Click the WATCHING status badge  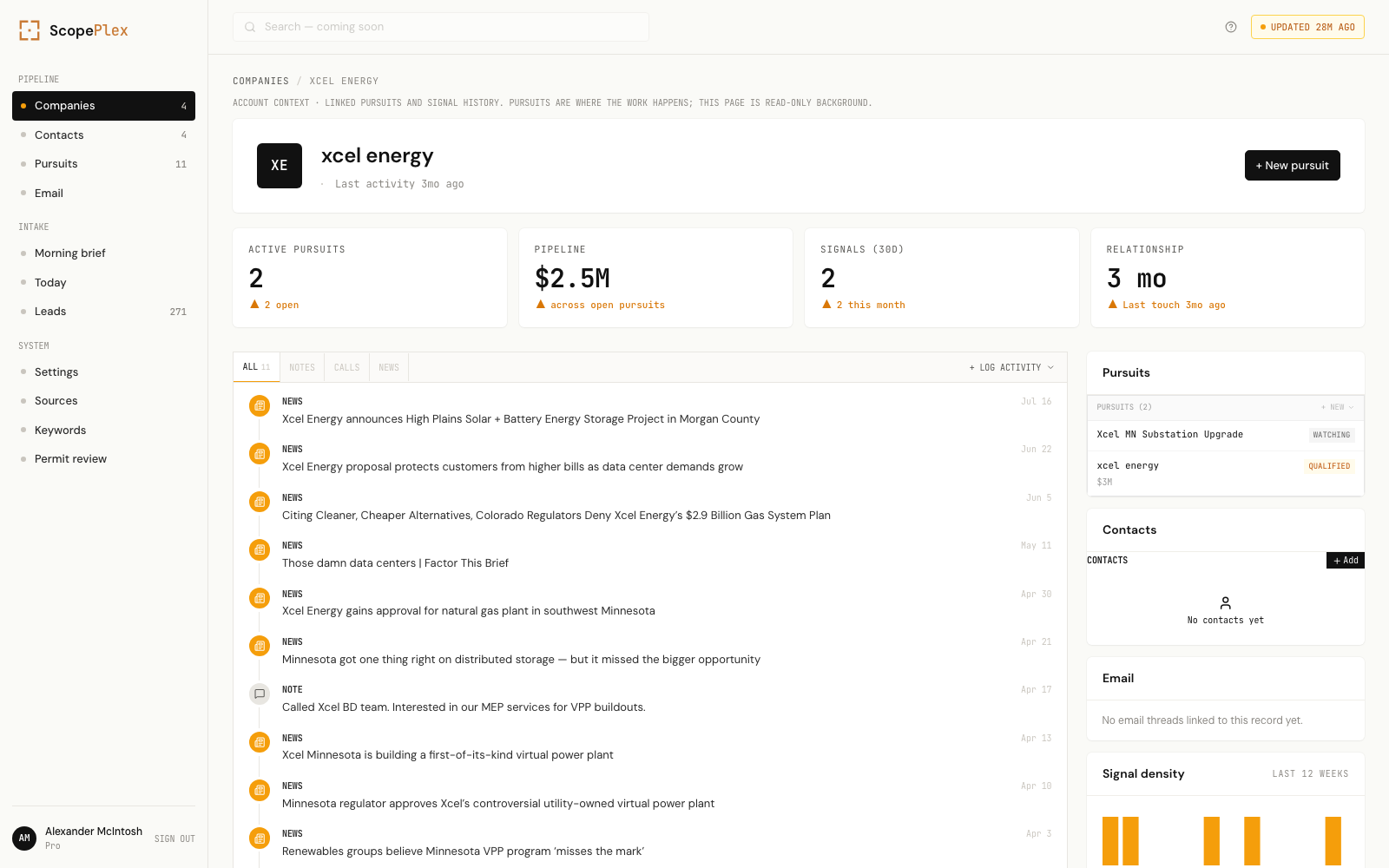pos(1332,435)
